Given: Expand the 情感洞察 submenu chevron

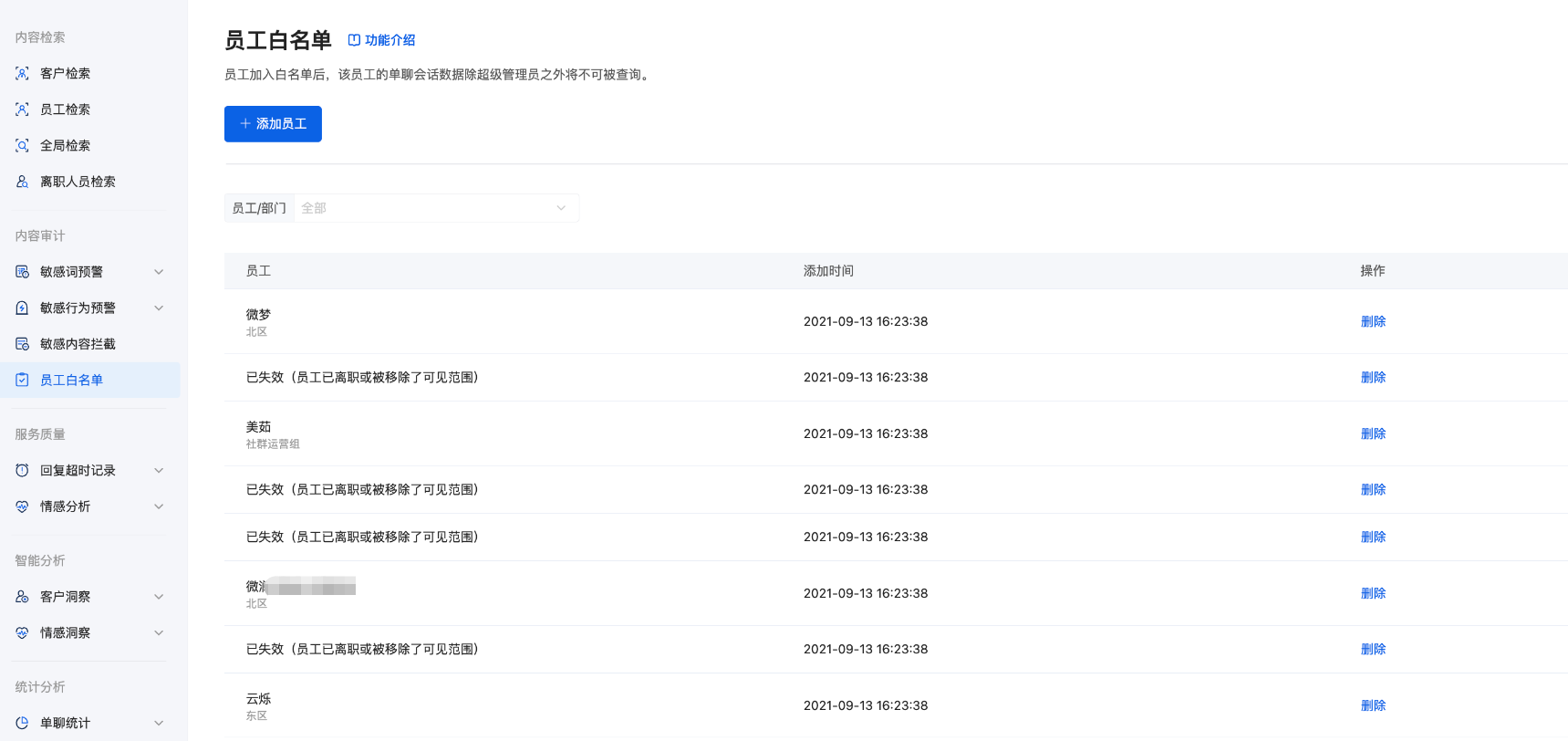Looking at the screenshot, I should (159, 632).
